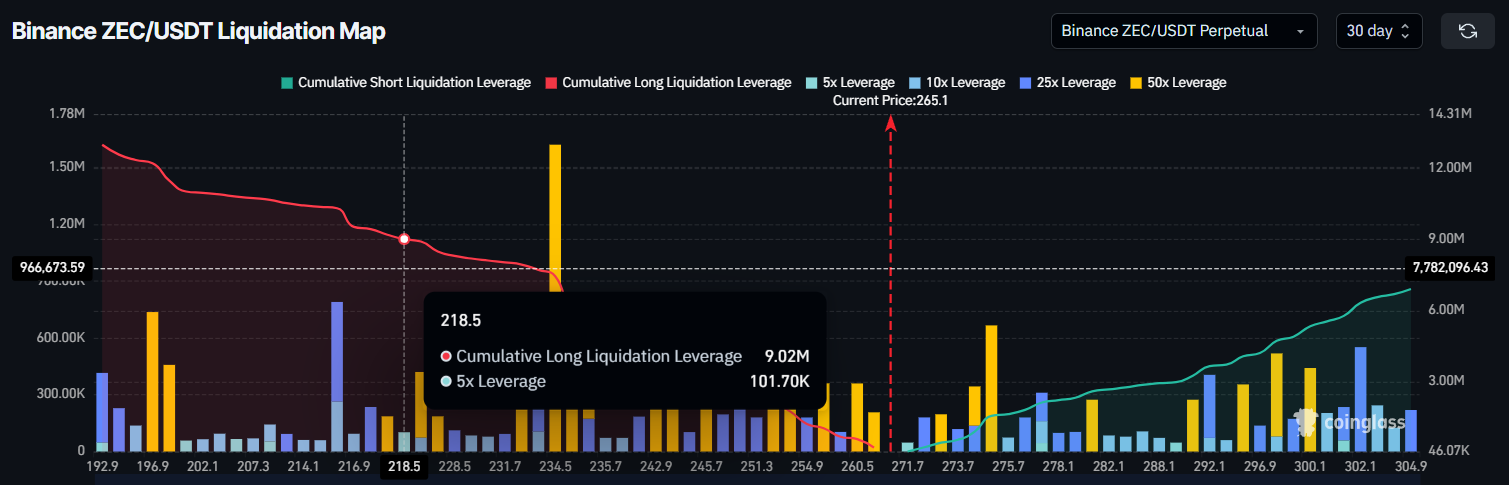The height and width of the screenshot is (485, 1509).
Task: Click the 1.78M left axis label
Action: point(67,114)
